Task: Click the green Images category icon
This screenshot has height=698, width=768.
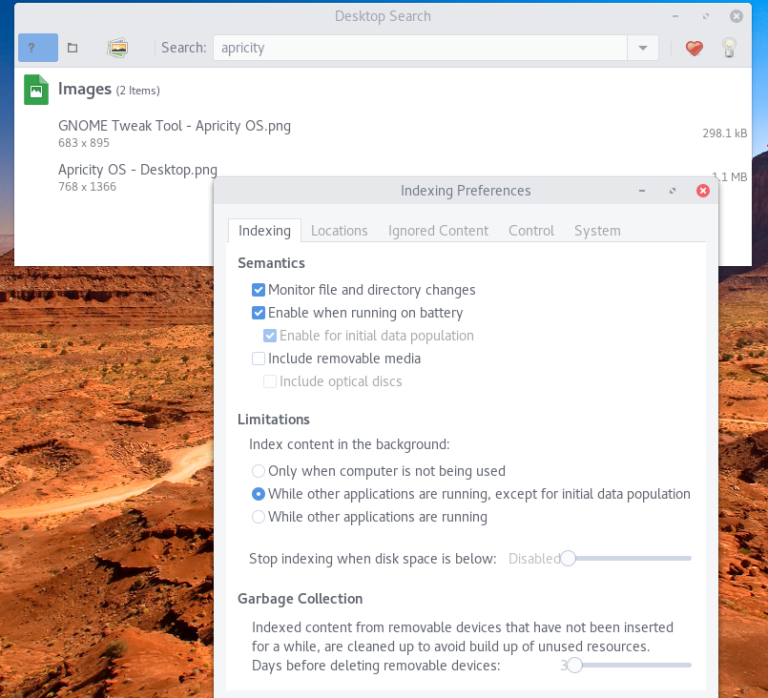Action: [x=36, y=90]
